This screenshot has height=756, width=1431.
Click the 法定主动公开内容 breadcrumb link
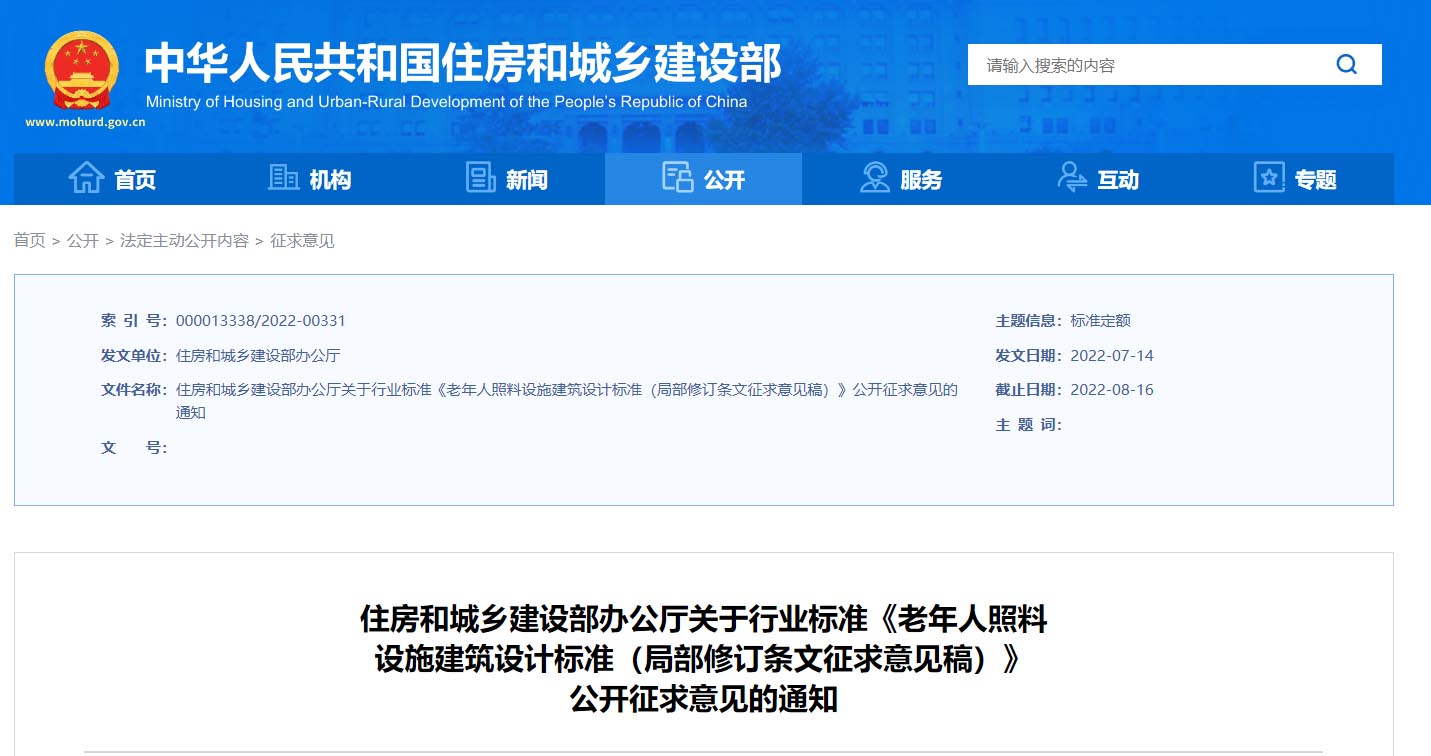184,241
